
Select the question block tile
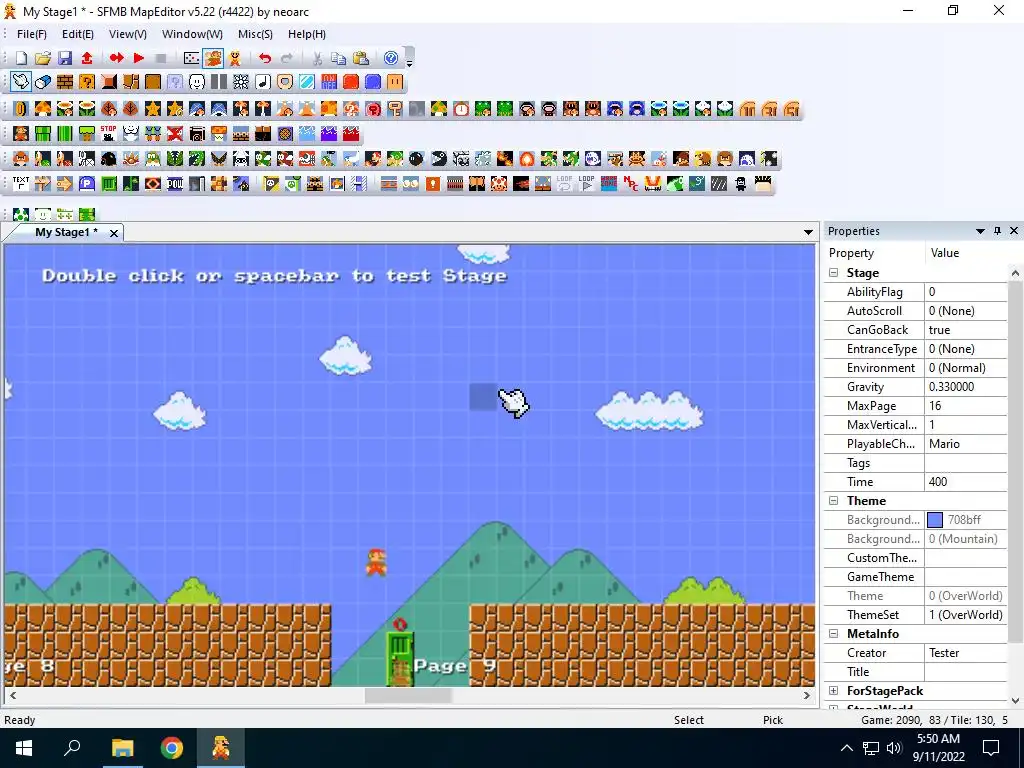click(87, 82)
